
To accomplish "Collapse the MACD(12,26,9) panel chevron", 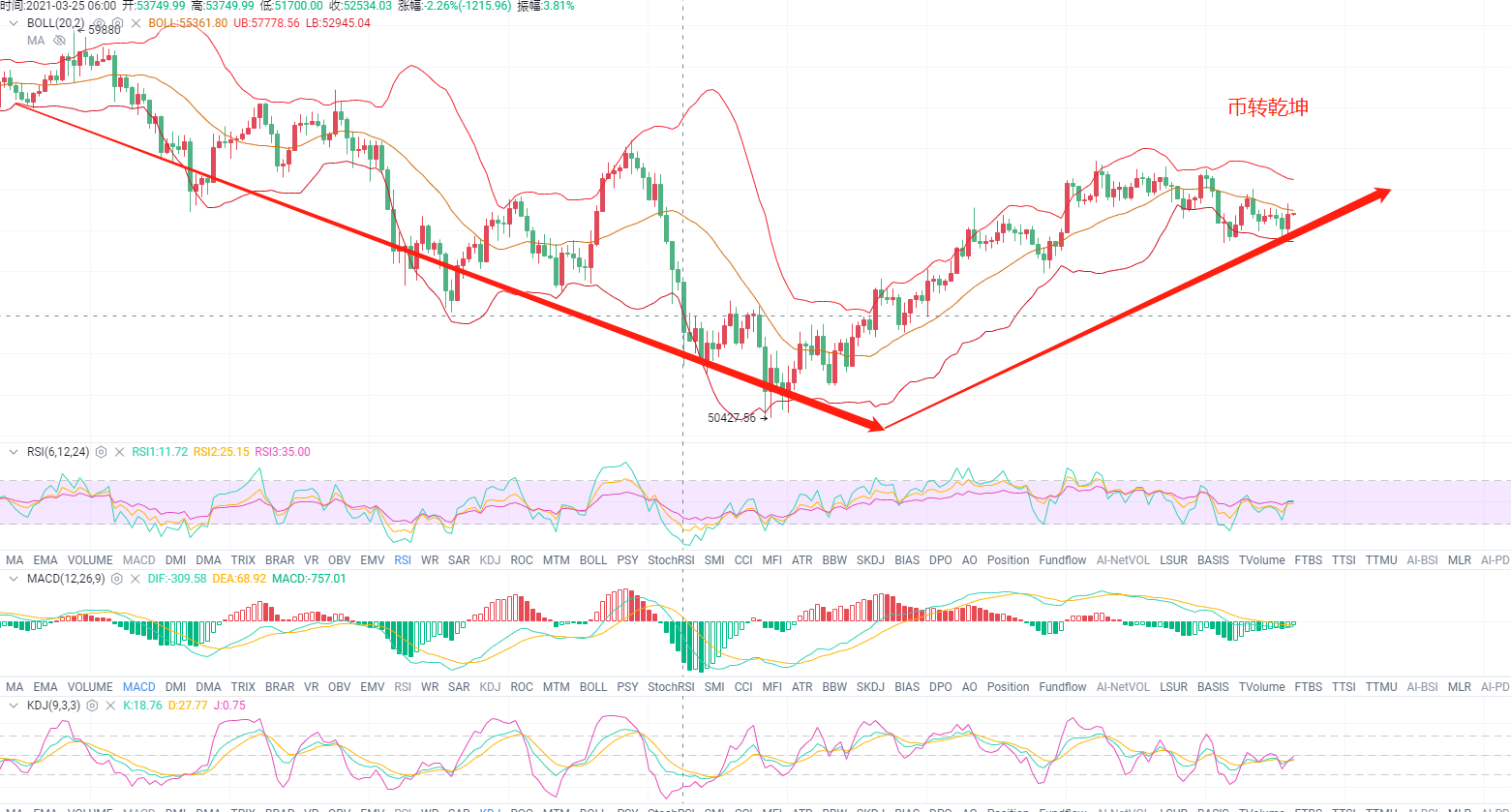I will tap(14, 579).
